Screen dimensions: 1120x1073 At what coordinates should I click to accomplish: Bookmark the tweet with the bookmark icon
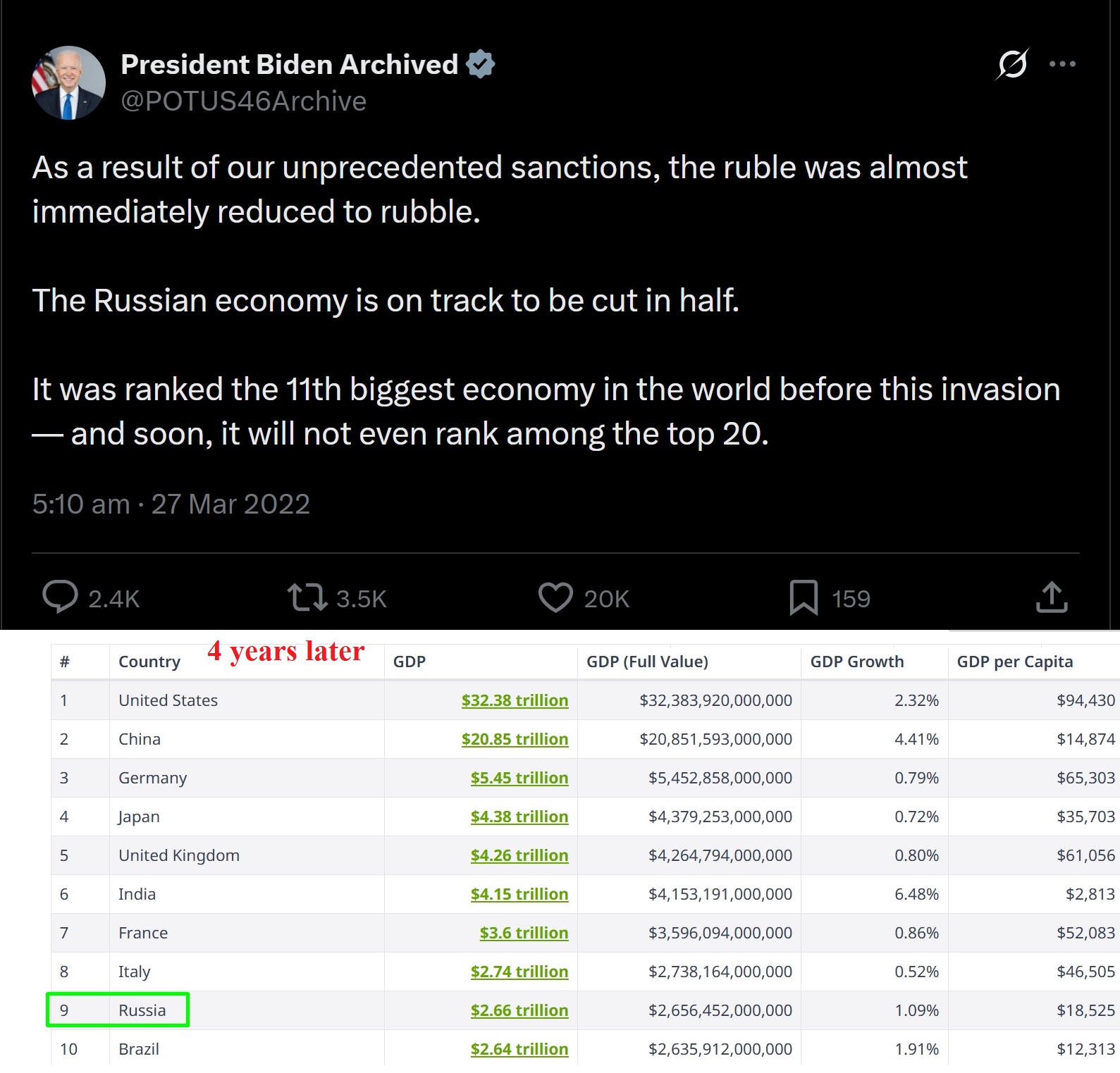pos(804,597)
